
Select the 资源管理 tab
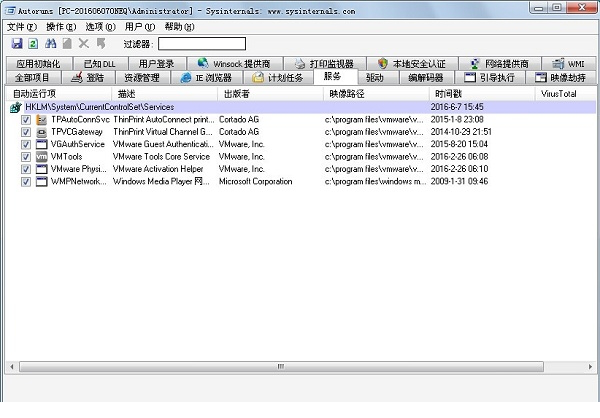pos(142,78)
